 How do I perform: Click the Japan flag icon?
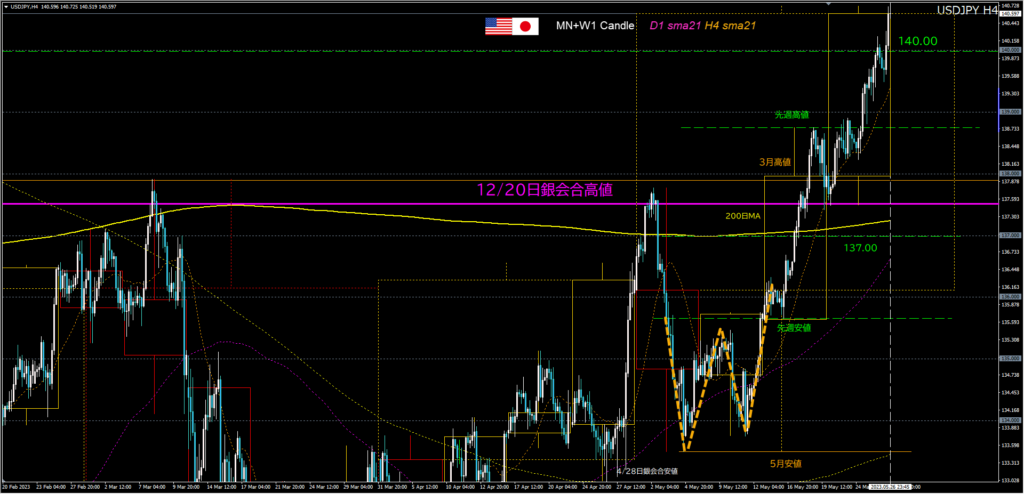(526, 26)
